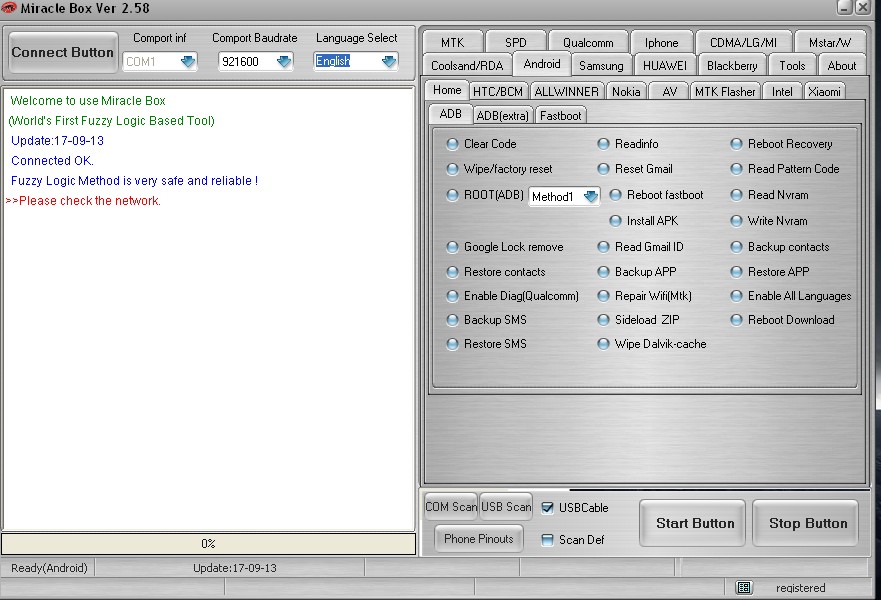
Task: Open the Comport Baudrate dropdown
Action: pyautogui.click(x=284, y=61)
